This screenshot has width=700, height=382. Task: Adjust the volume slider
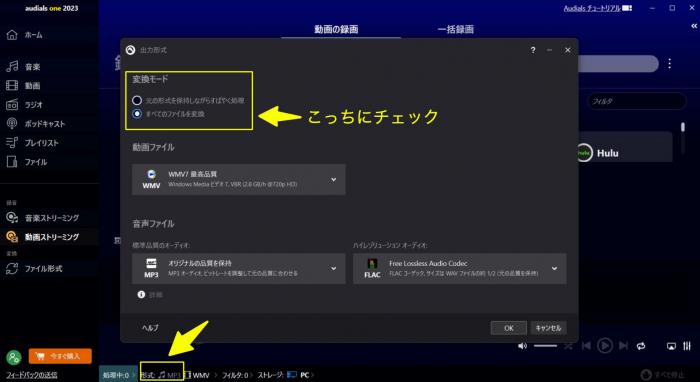tap(545, 346)
